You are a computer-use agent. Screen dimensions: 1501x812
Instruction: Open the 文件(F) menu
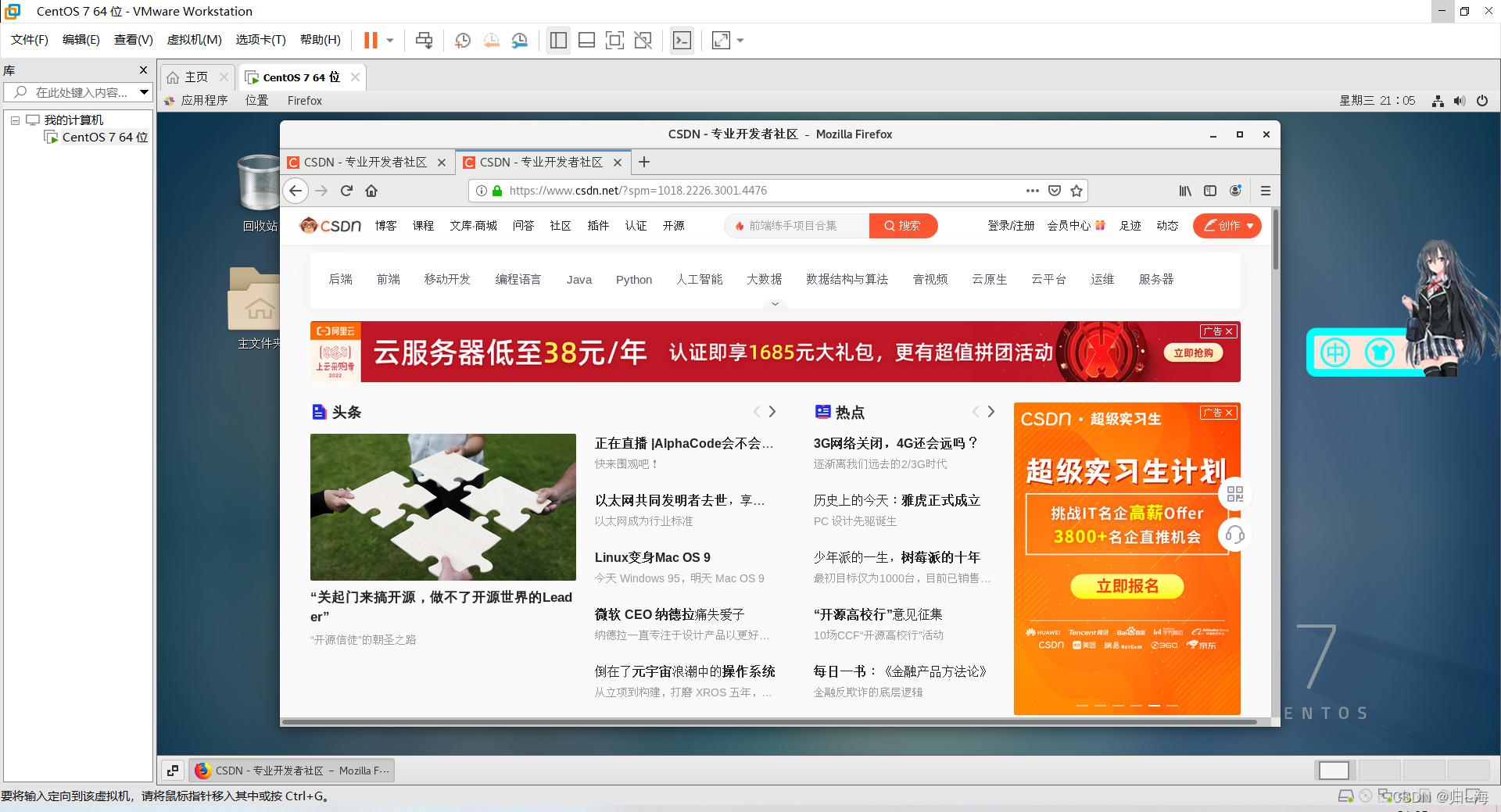click(30, 40)
